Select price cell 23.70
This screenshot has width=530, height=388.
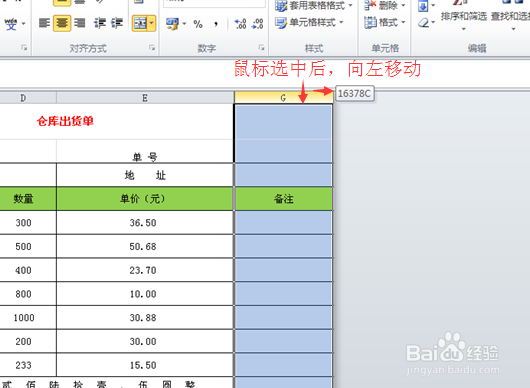click(x=145, y=270)
